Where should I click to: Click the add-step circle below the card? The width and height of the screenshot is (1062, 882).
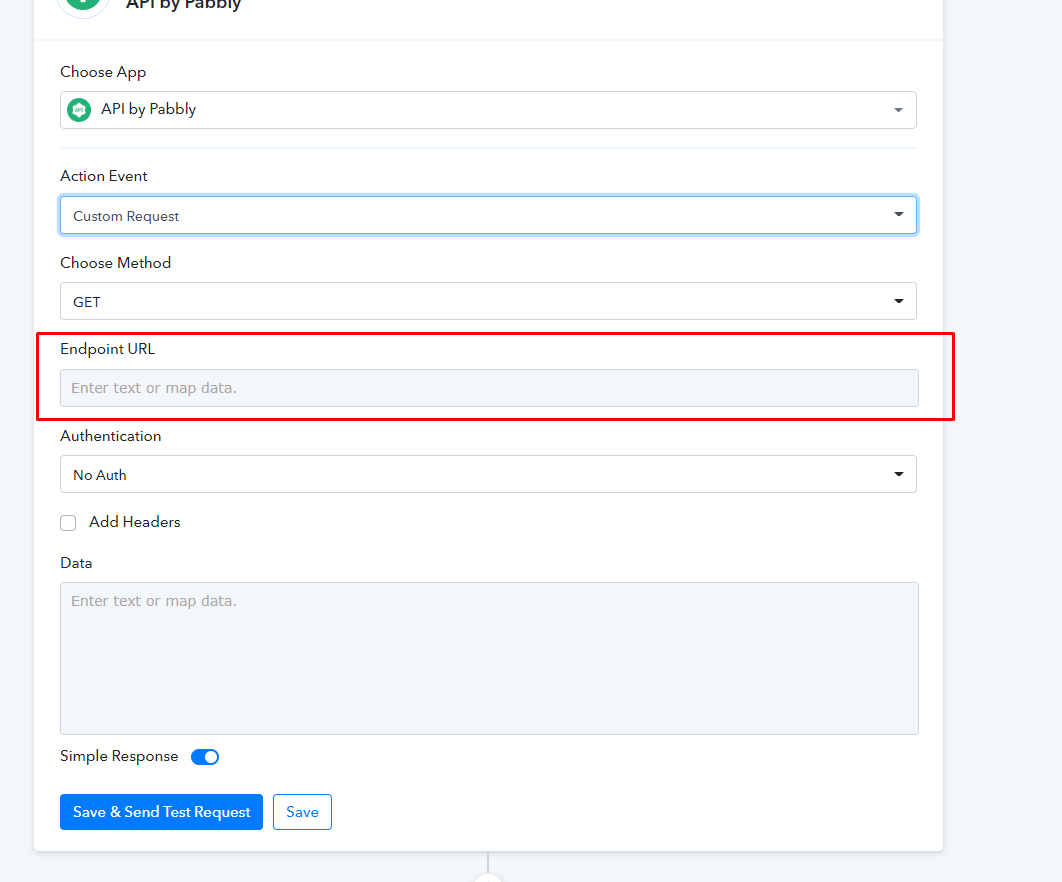tap(488, 876)
